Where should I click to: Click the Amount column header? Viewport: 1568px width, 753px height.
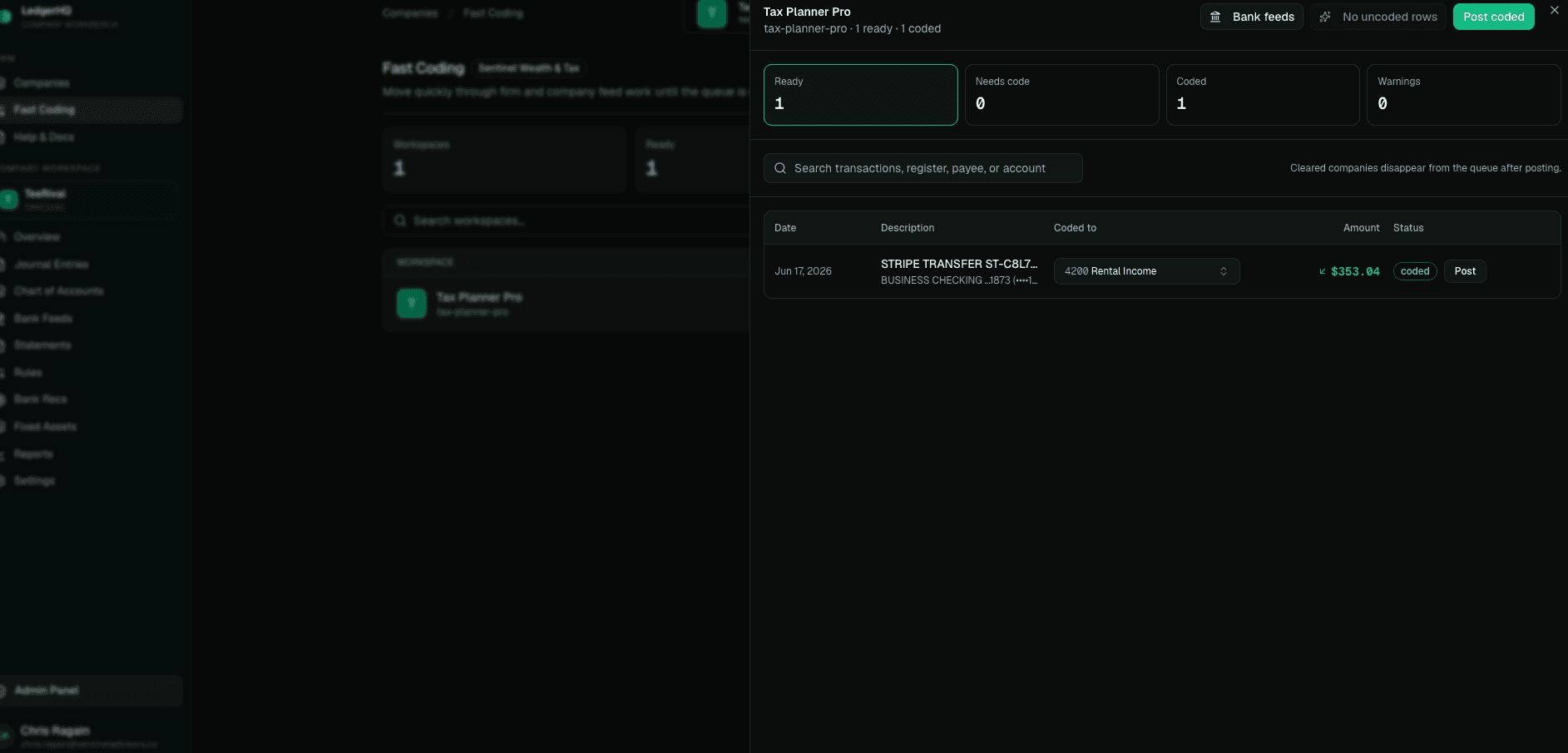tap(1361, 228)
